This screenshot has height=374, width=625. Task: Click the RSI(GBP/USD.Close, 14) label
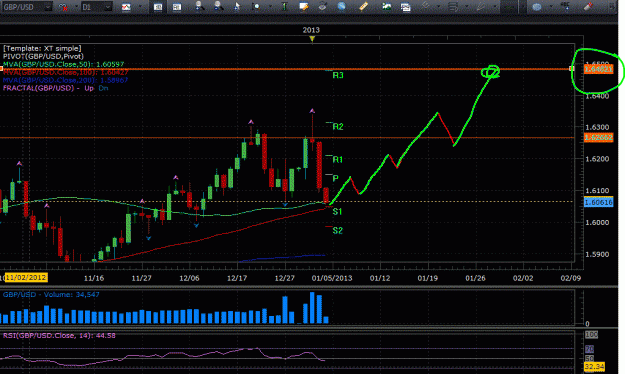click(59, 336)
